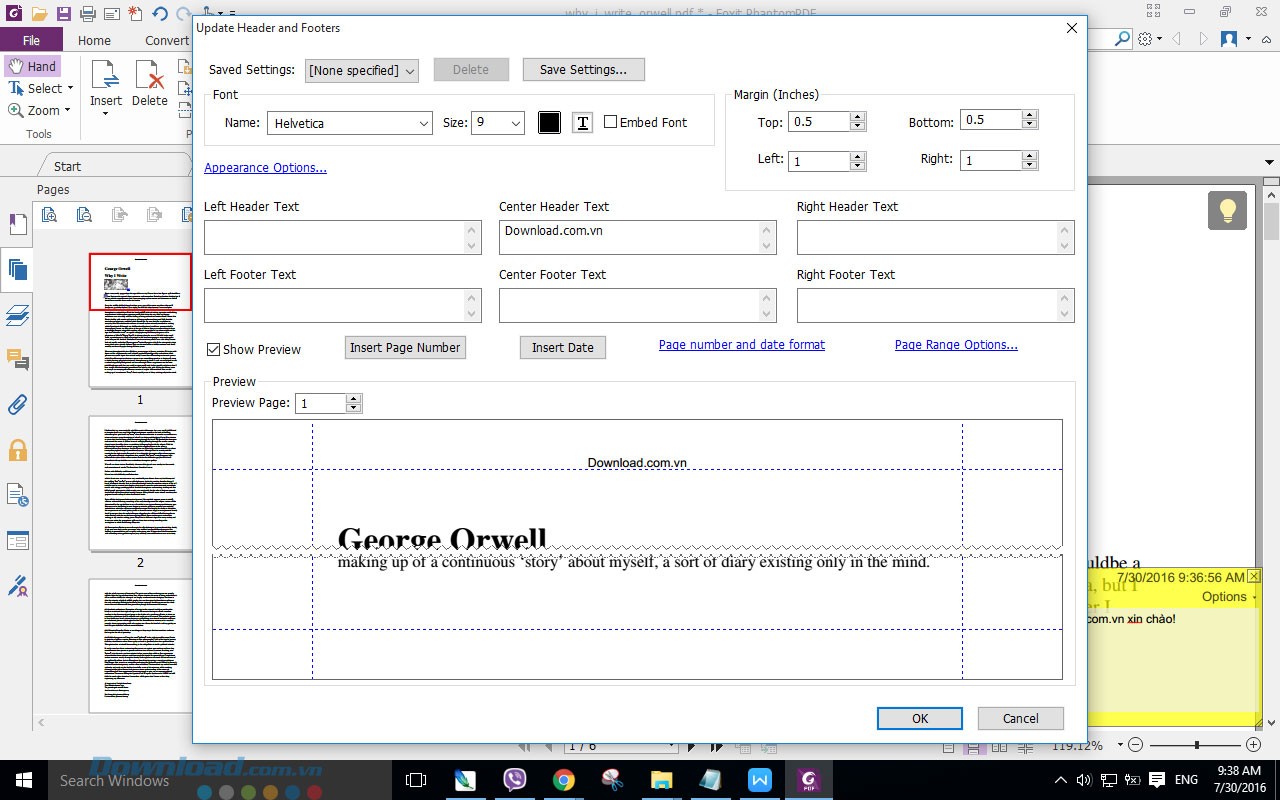Open the Comments panel in sidebar
Screen dimensions: 1280x800
click(17, 359)
